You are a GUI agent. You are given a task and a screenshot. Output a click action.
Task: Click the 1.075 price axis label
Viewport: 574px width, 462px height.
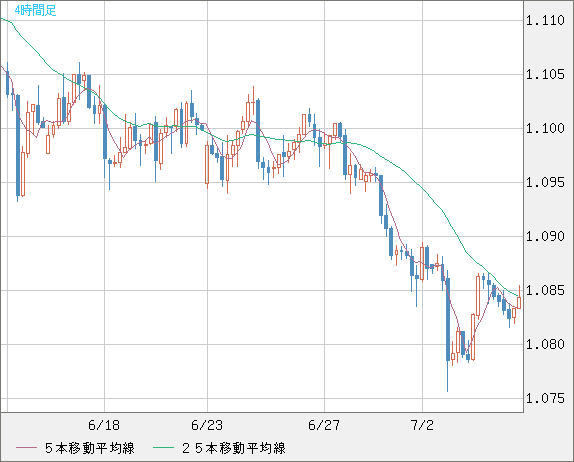click(545, 398)
